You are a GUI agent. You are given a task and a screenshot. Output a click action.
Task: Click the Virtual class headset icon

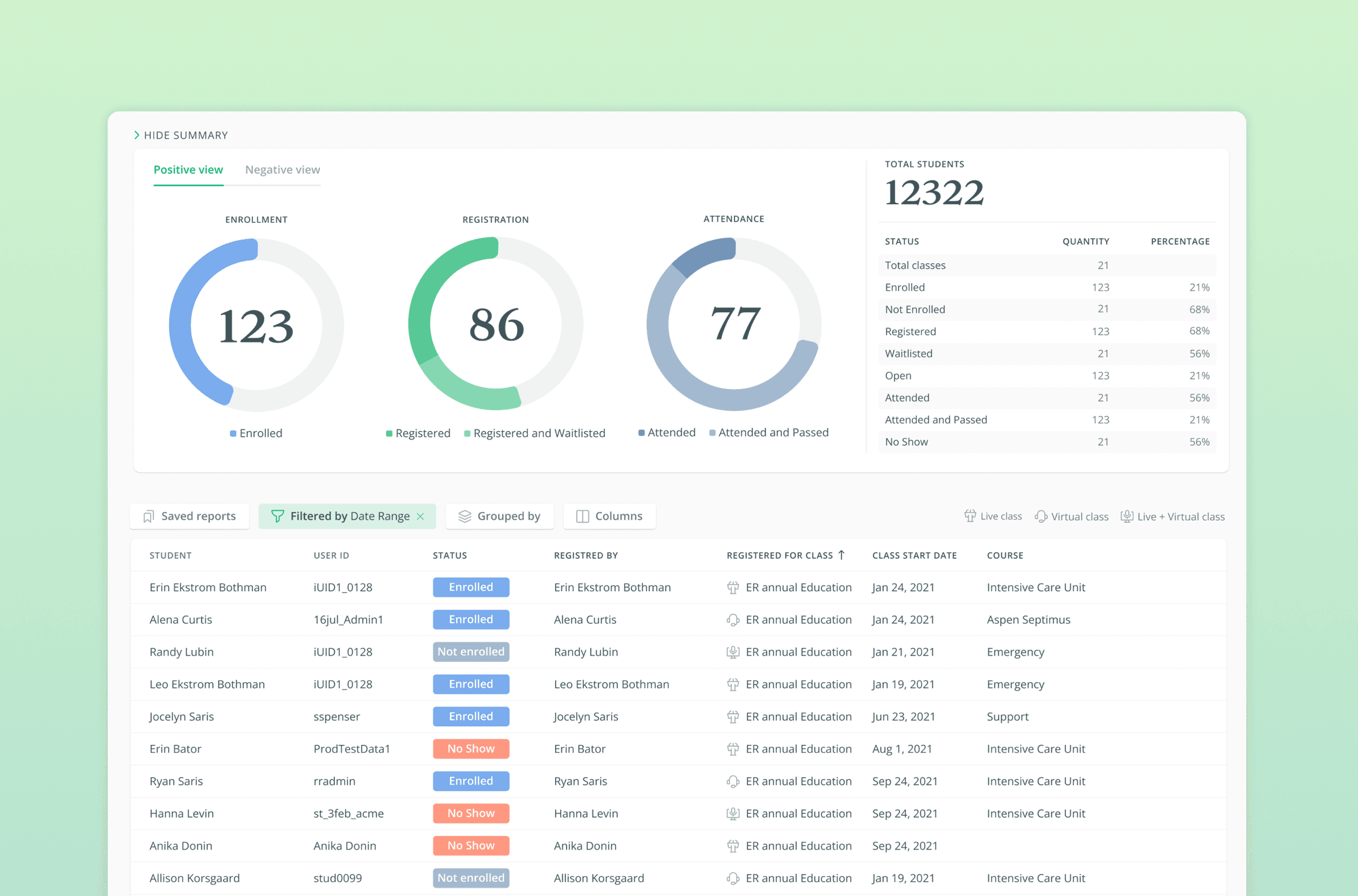(1041, 516)
